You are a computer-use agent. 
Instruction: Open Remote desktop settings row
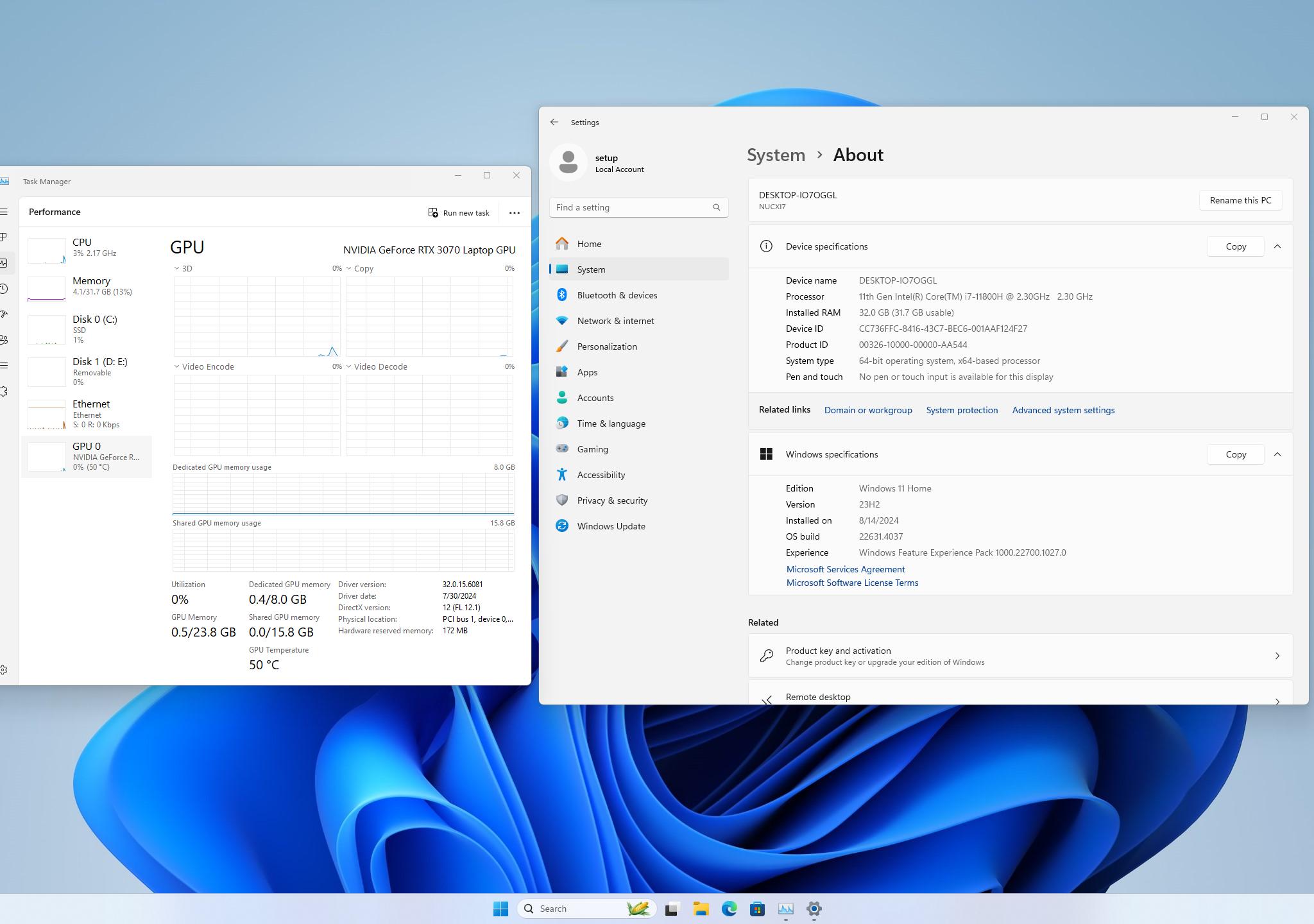[x=1020, y=693]
